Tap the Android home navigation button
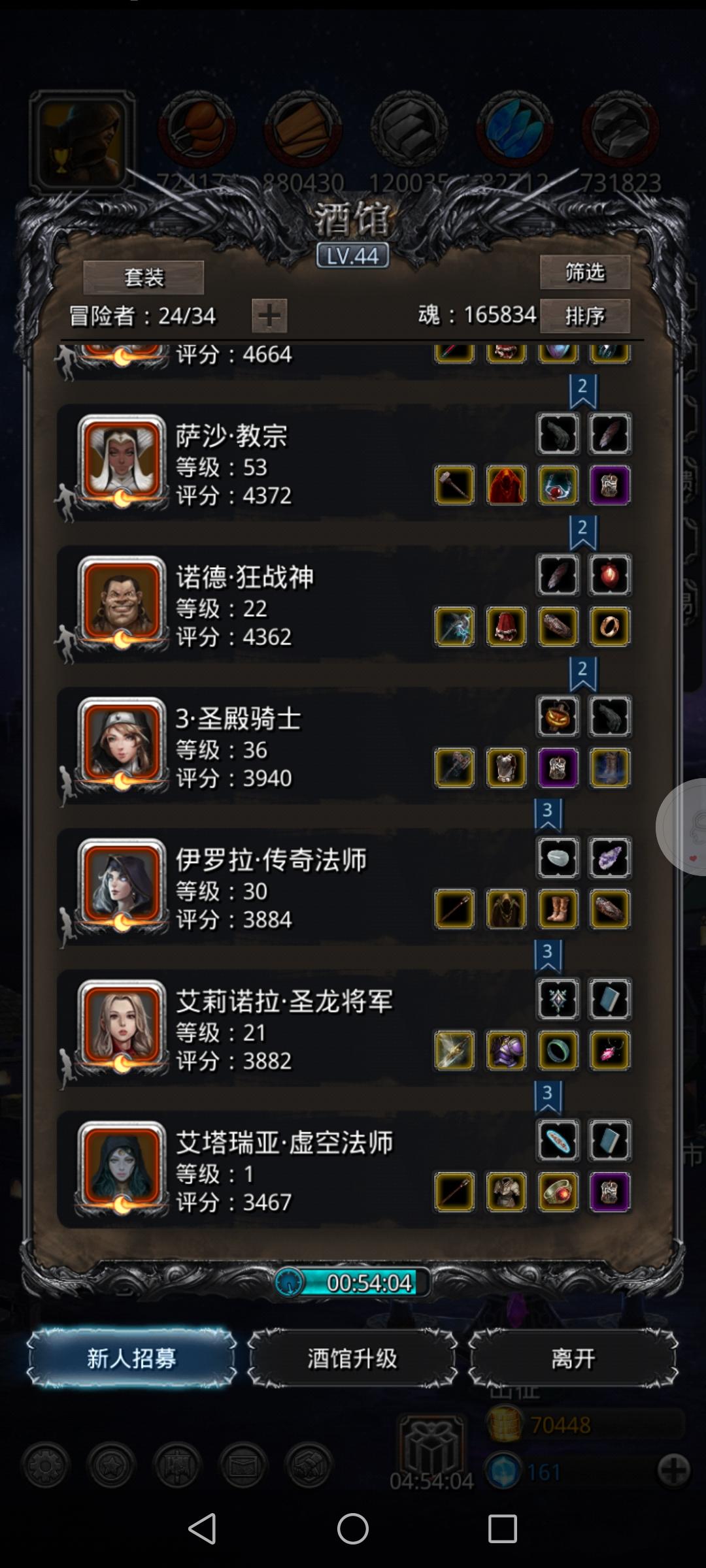 353,1529
